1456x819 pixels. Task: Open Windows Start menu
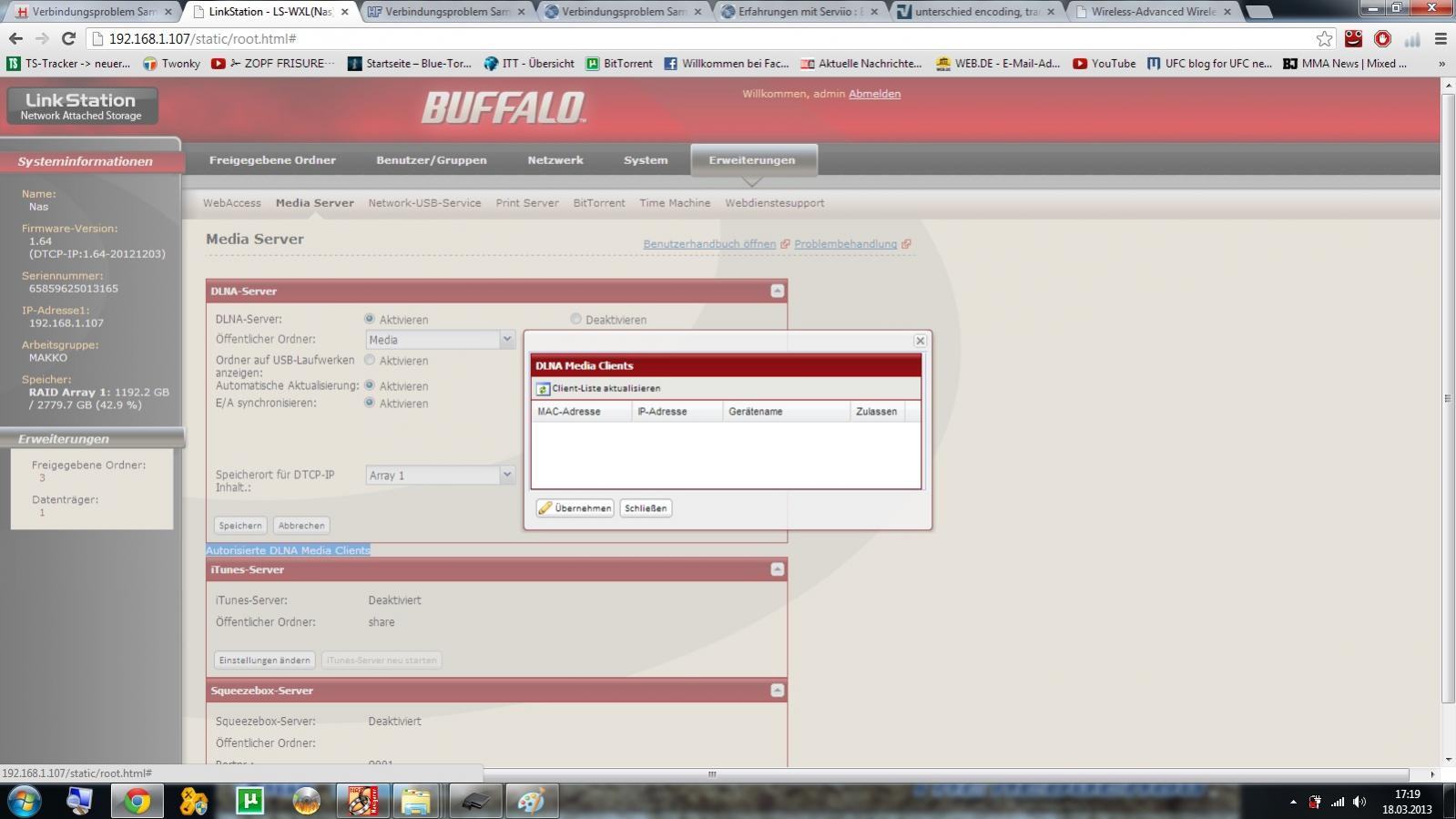tap(25, 801)
